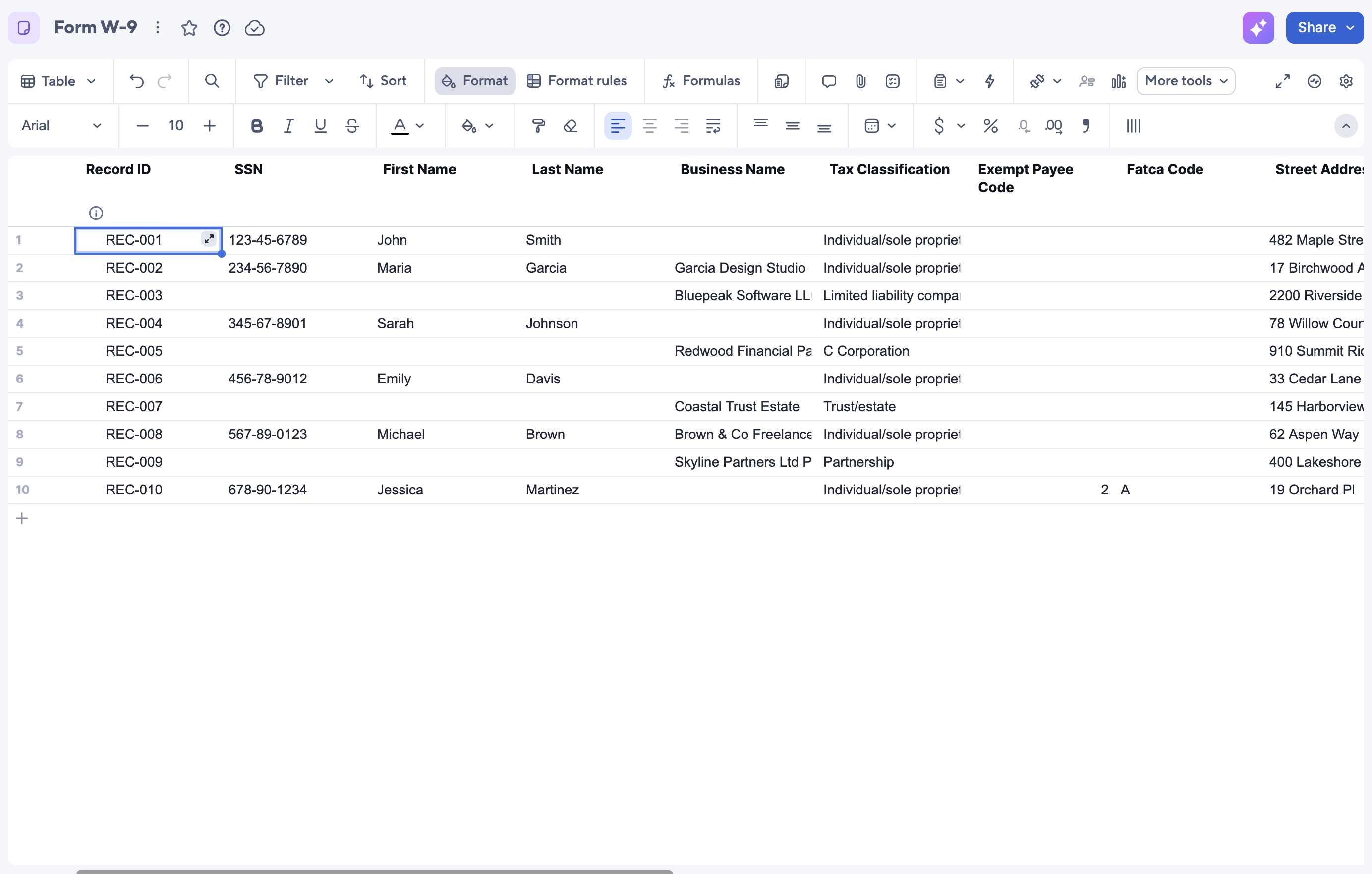
Task: Open the Format tab
Action: (x=475, y=81)
